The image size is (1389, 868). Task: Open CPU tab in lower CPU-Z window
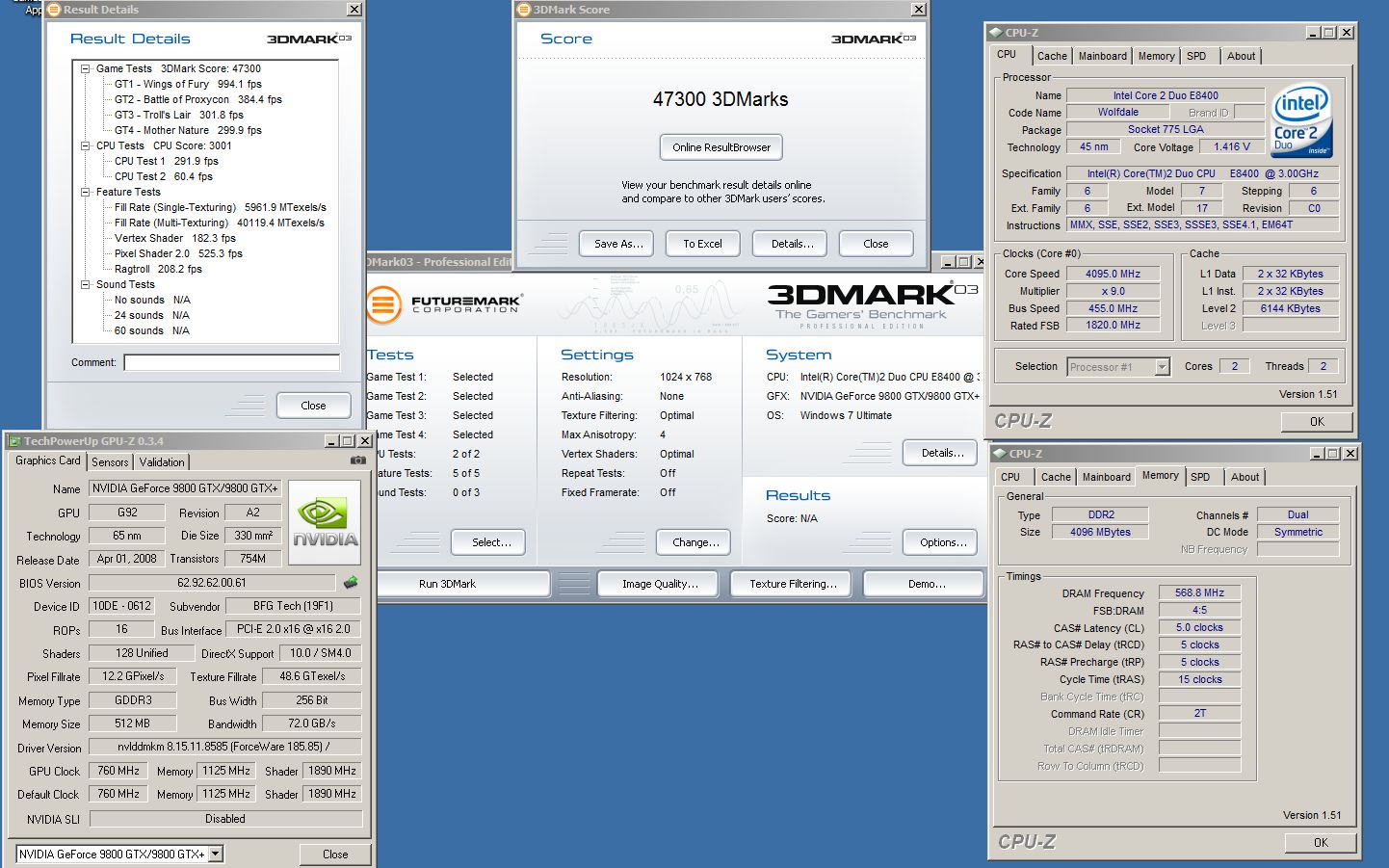click(x=1010, y=477)
